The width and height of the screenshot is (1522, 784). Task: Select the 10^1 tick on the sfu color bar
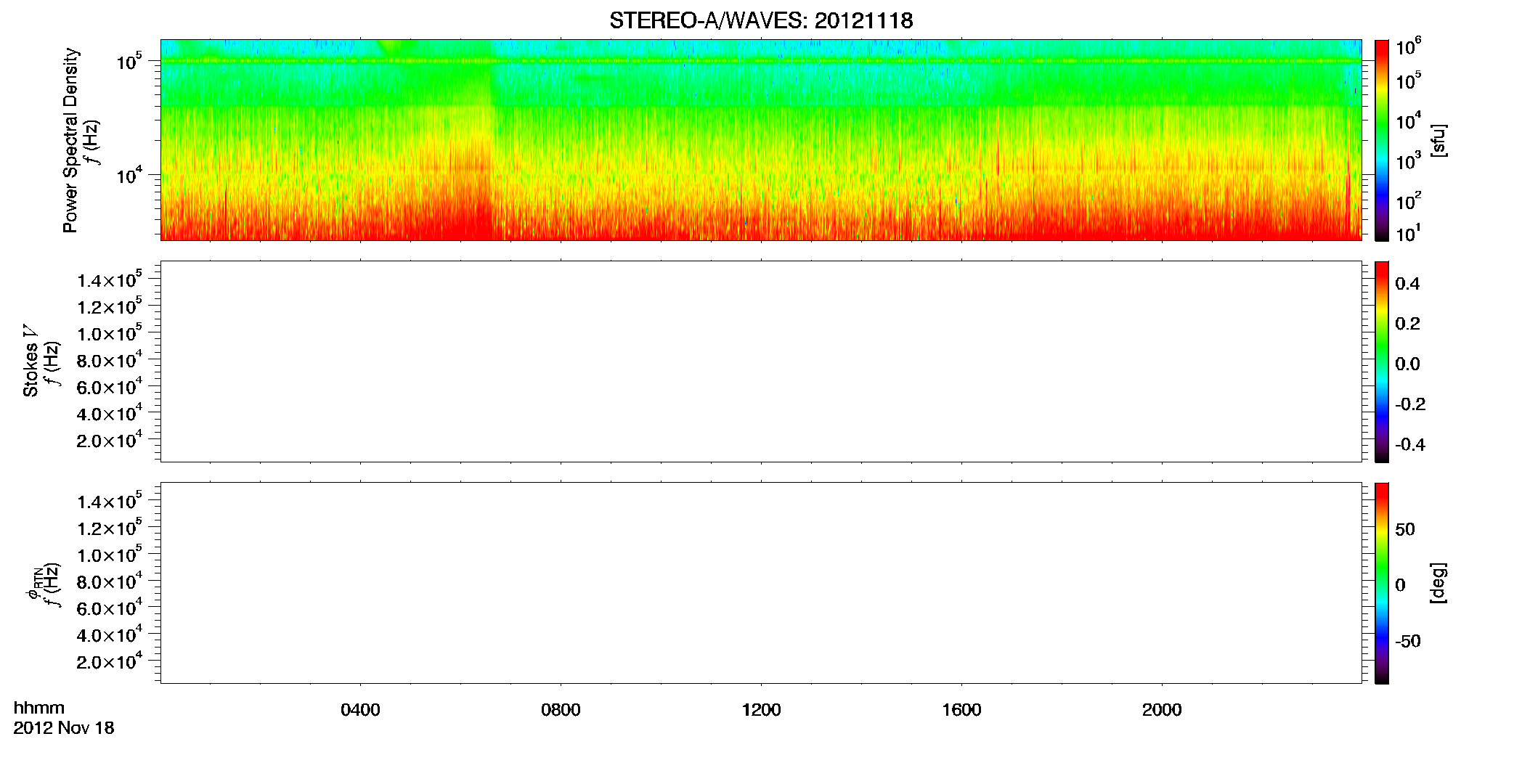1409,233
